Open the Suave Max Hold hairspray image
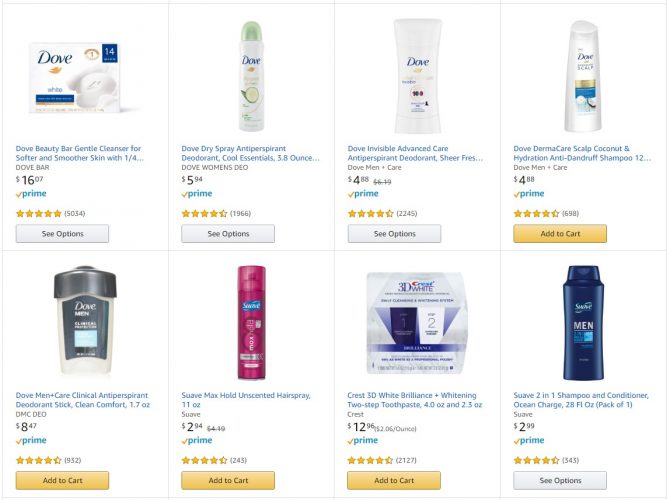670x500 pixels. click(x=252, y=323)
